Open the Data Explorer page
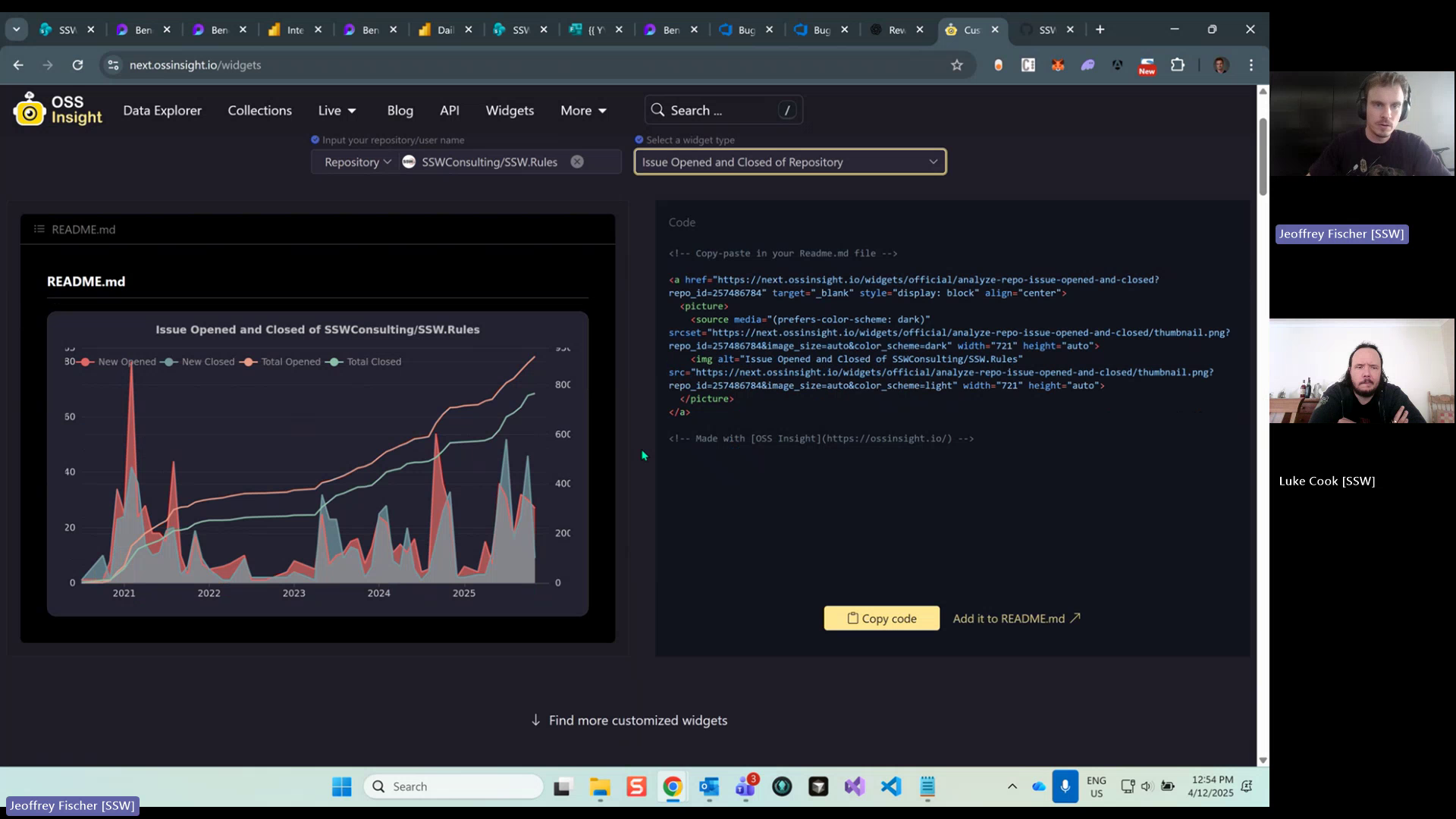The width and height of the screenshot is (1456, 819). tap(162, 111)
